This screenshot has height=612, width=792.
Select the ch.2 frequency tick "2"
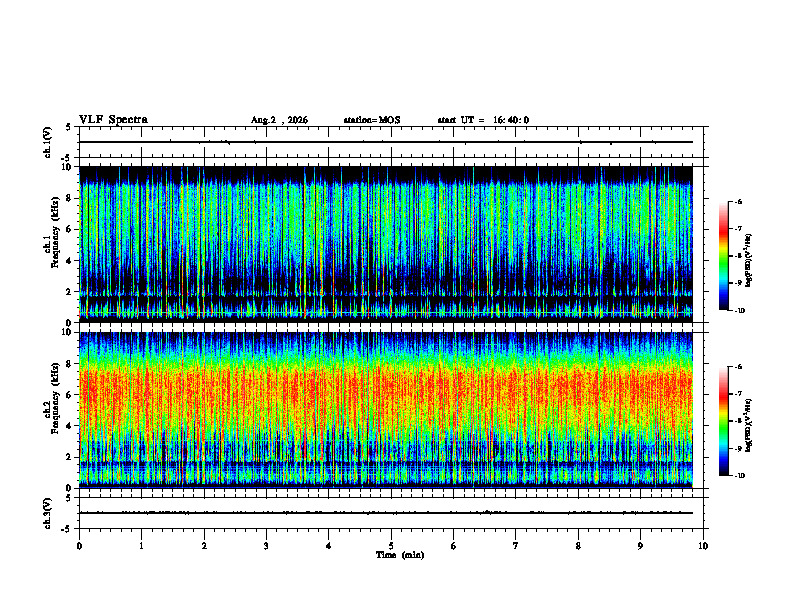[70, 457]
